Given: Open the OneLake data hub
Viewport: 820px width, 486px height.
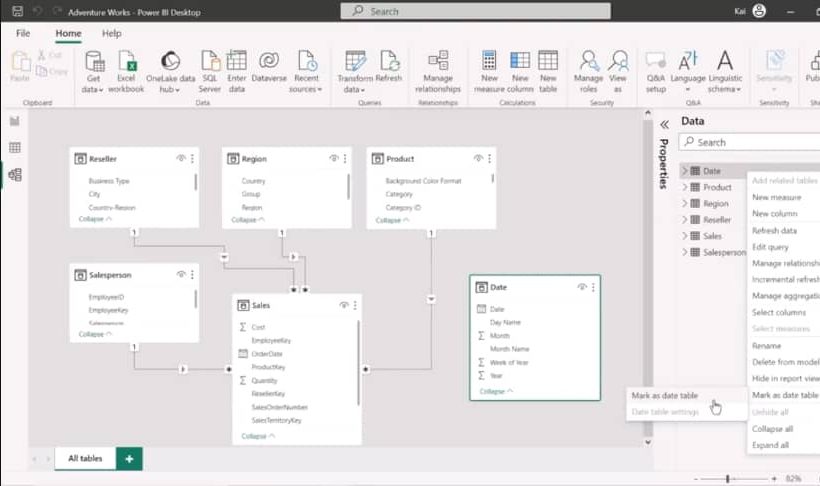Looking at the screenshot, I should [x=170, y=72].
